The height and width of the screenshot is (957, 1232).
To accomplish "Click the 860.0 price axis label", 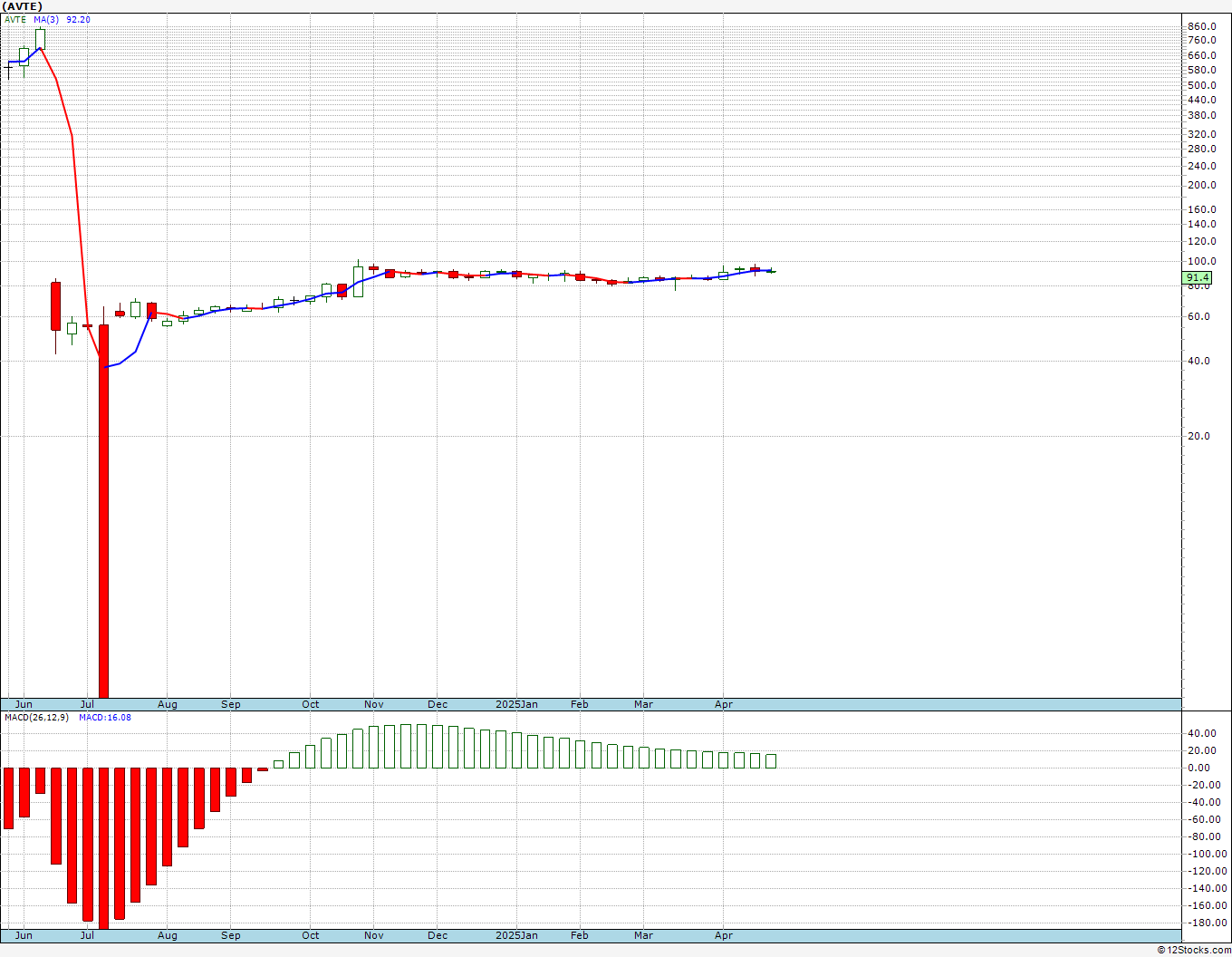I will click(1202, 26).
